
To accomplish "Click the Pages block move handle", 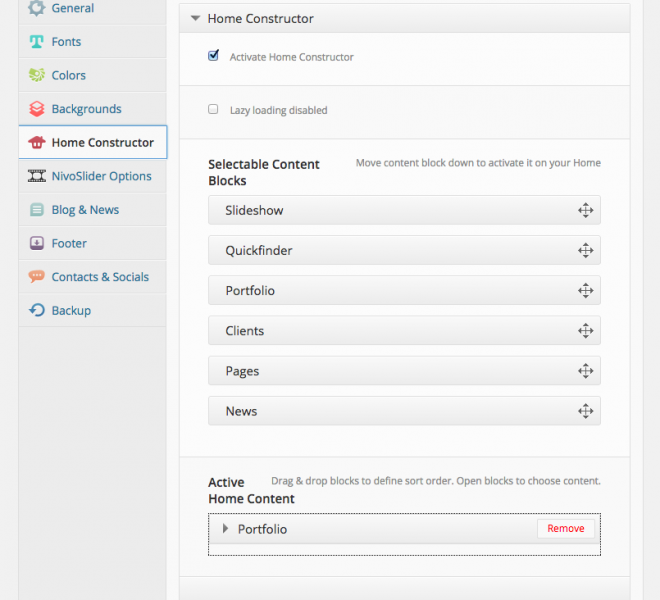I will coord(586,371).
